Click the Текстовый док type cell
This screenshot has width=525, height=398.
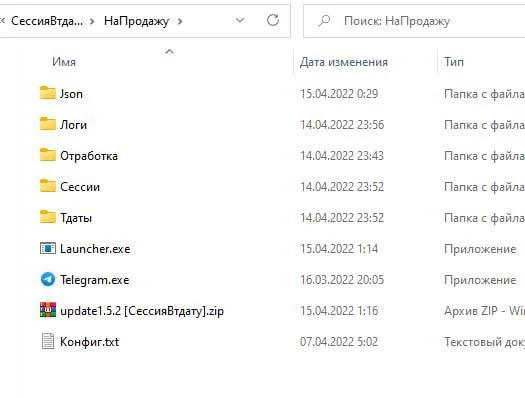click(x=484, y=342)
